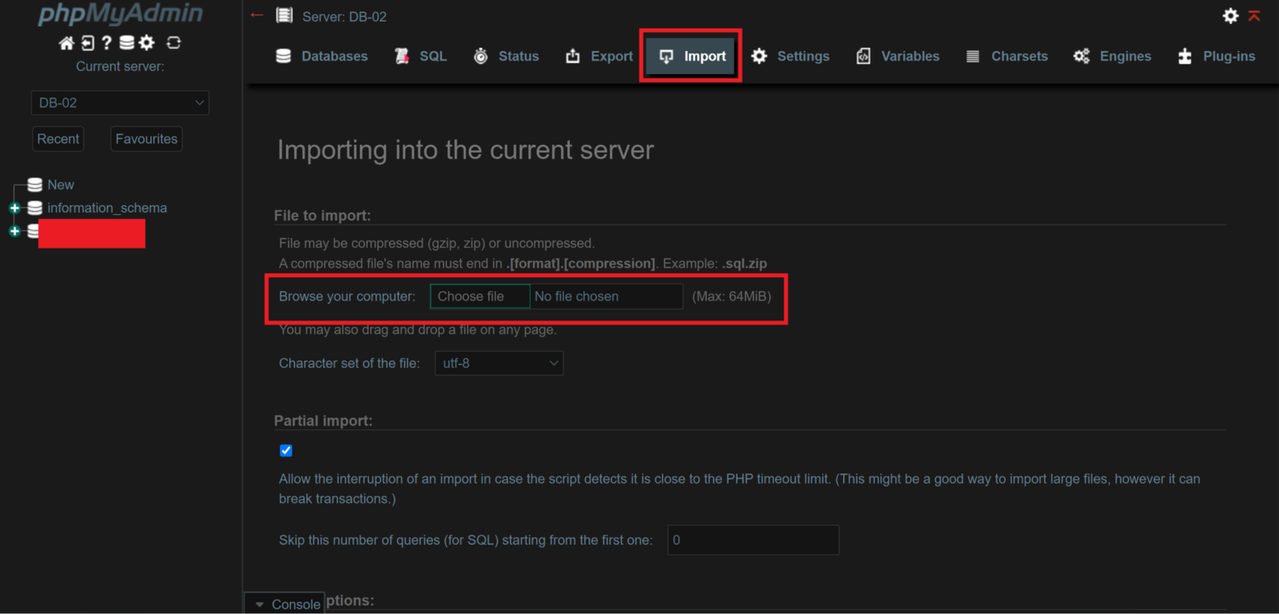Click the red back arrow beside Server
This screenshot has width=1279, height=614.
tap(257, 16)
